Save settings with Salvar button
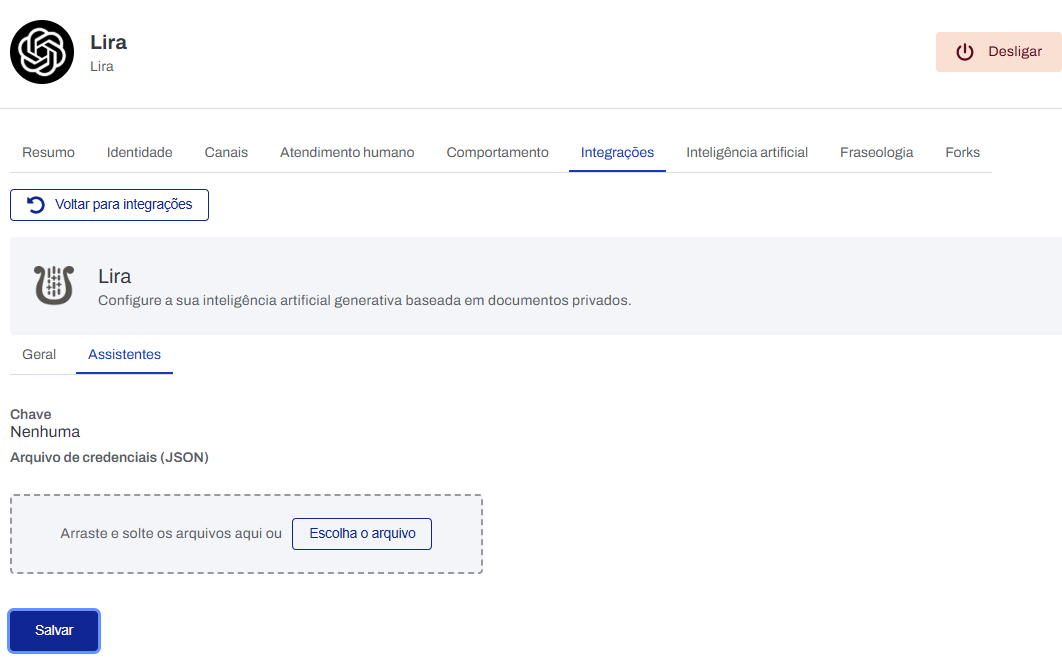Image resolution: width=1062 pixels, height=664 pixels. click(54, 631)
